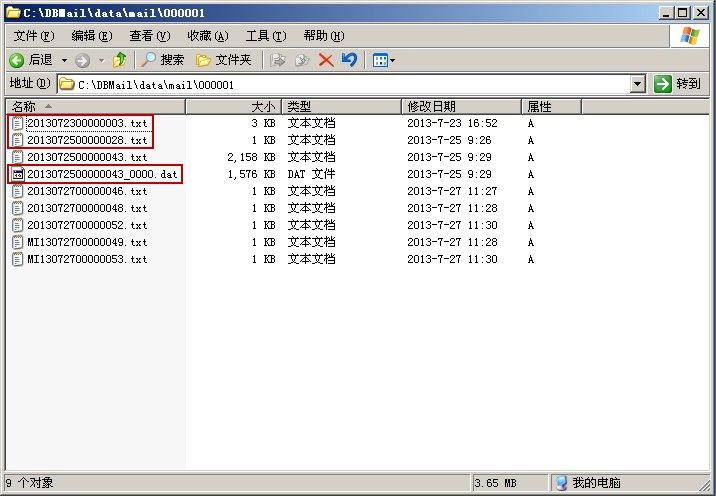This screenshot has width=716, height=496.
Task: Open the Views dropdown arrow
Action: coord(392,60)
